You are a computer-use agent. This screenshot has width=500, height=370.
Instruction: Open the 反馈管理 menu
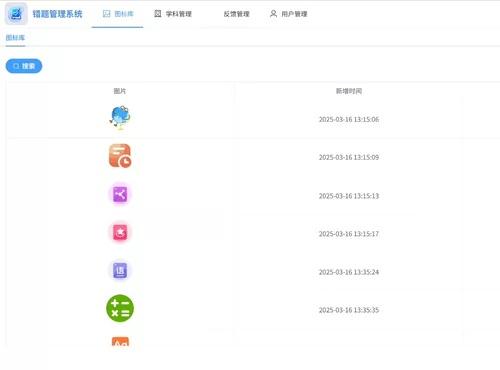pyautogui.click(x=236, y=14)
